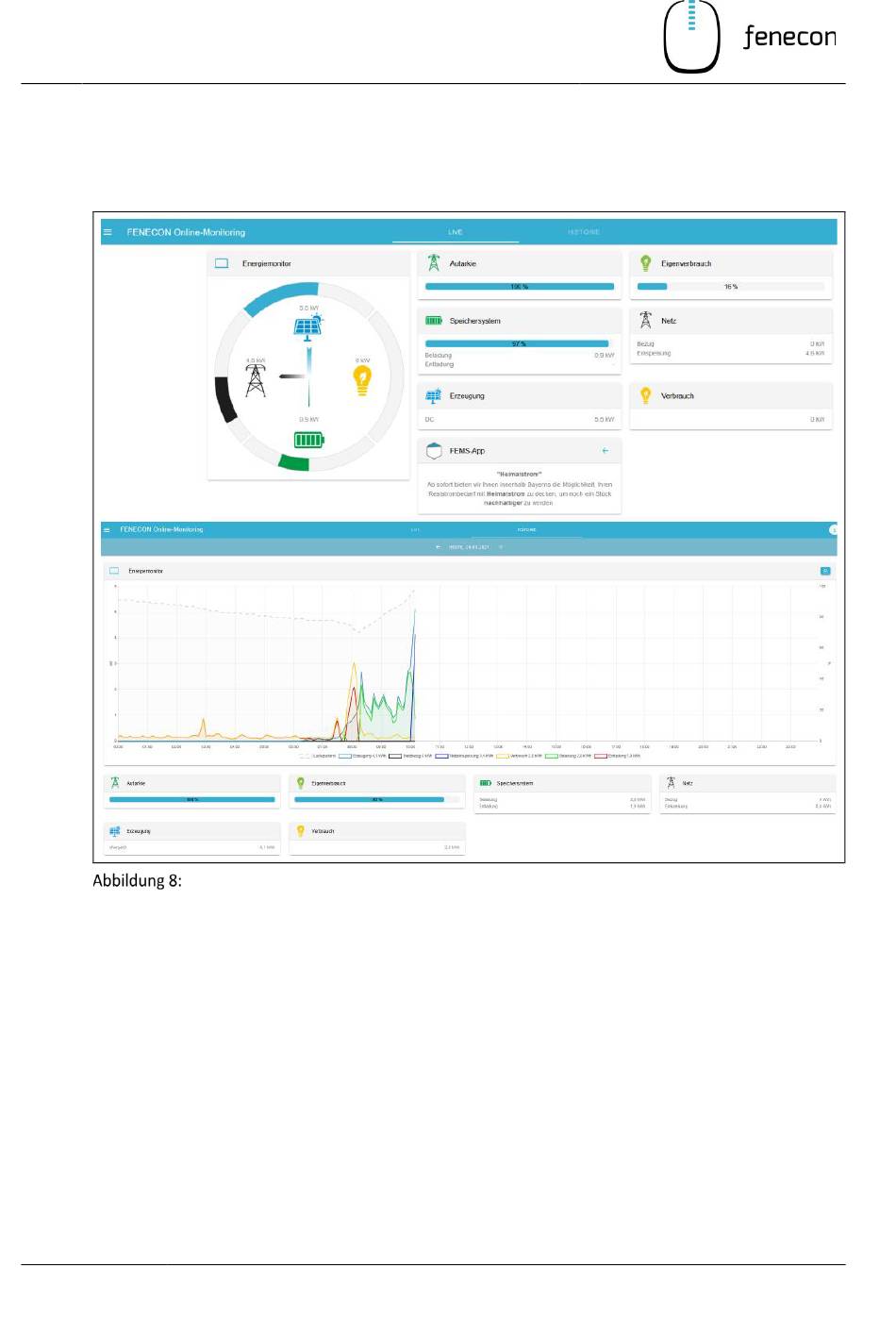
Task: Click the Heimatstrom announcement text
Action: pos(520,489)
